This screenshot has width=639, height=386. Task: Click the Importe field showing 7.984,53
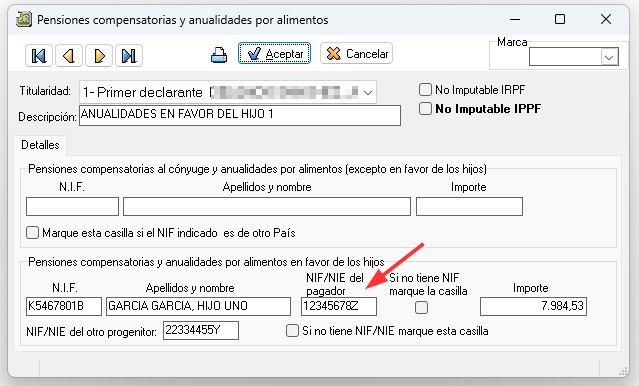click(533, 307)
